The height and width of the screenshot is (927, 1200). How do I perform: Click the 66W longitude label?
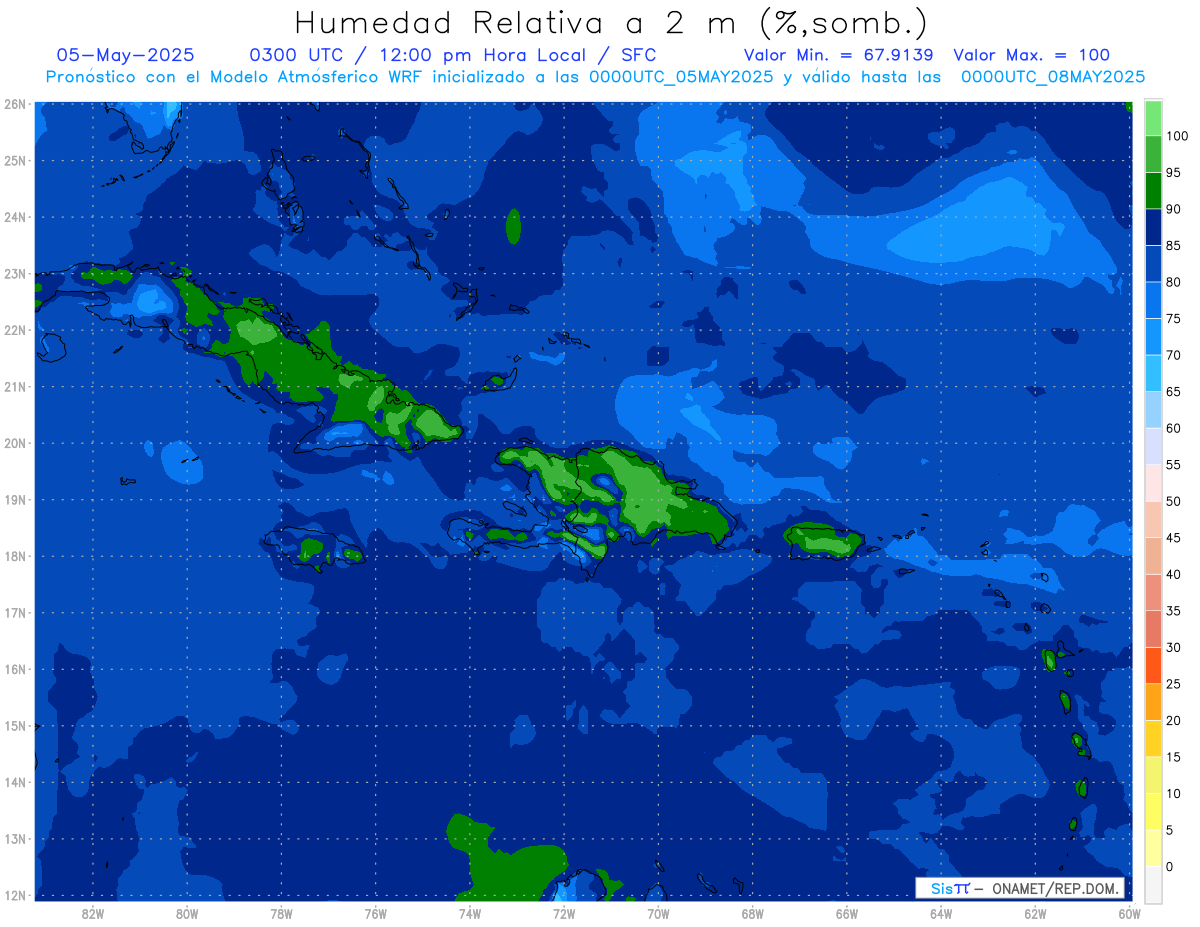pos(847,914)
